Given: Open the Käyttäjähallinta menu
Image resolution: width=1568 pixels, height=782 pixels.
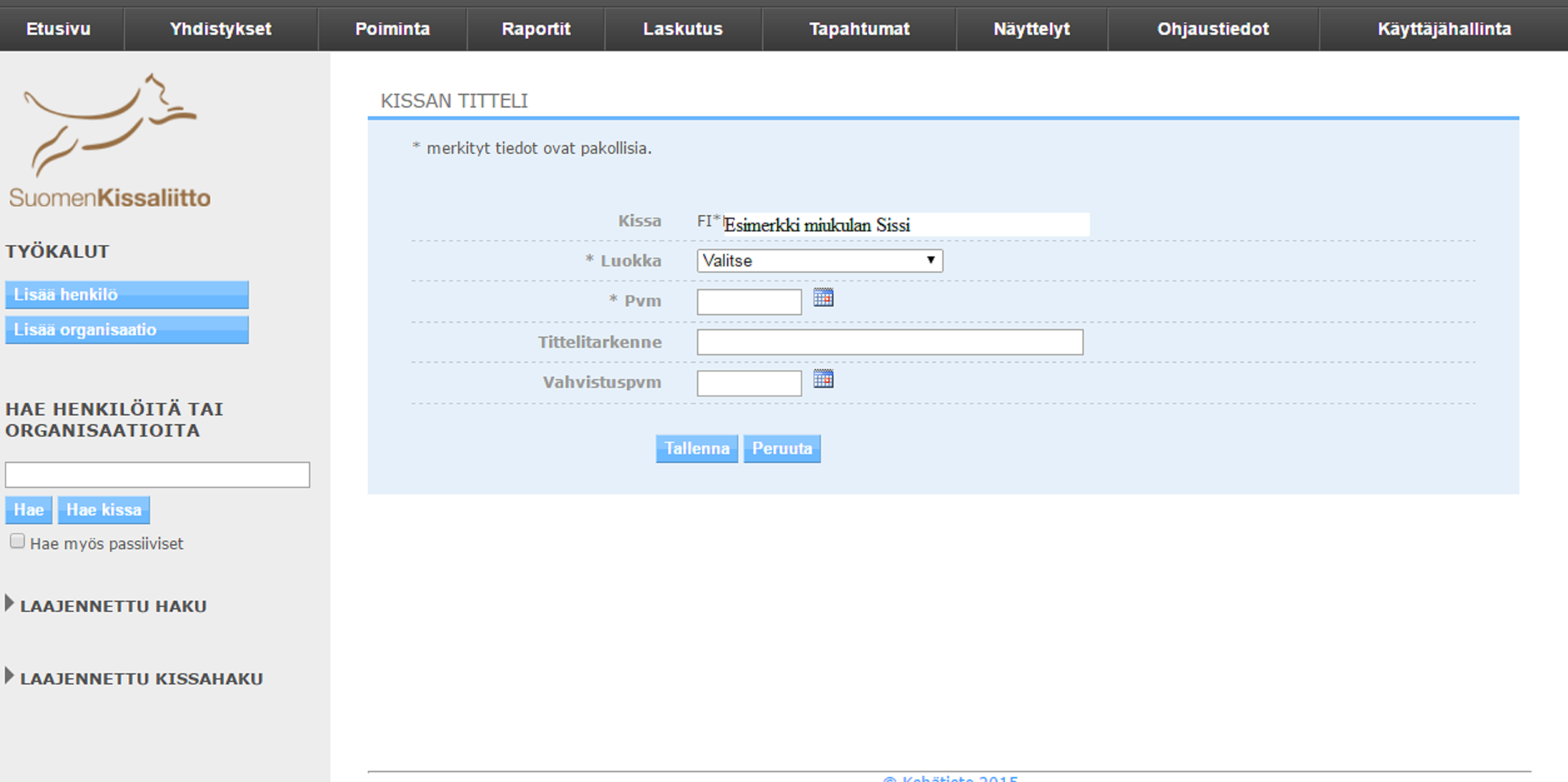Looking at the screenshot, I should coord(1444,29).
